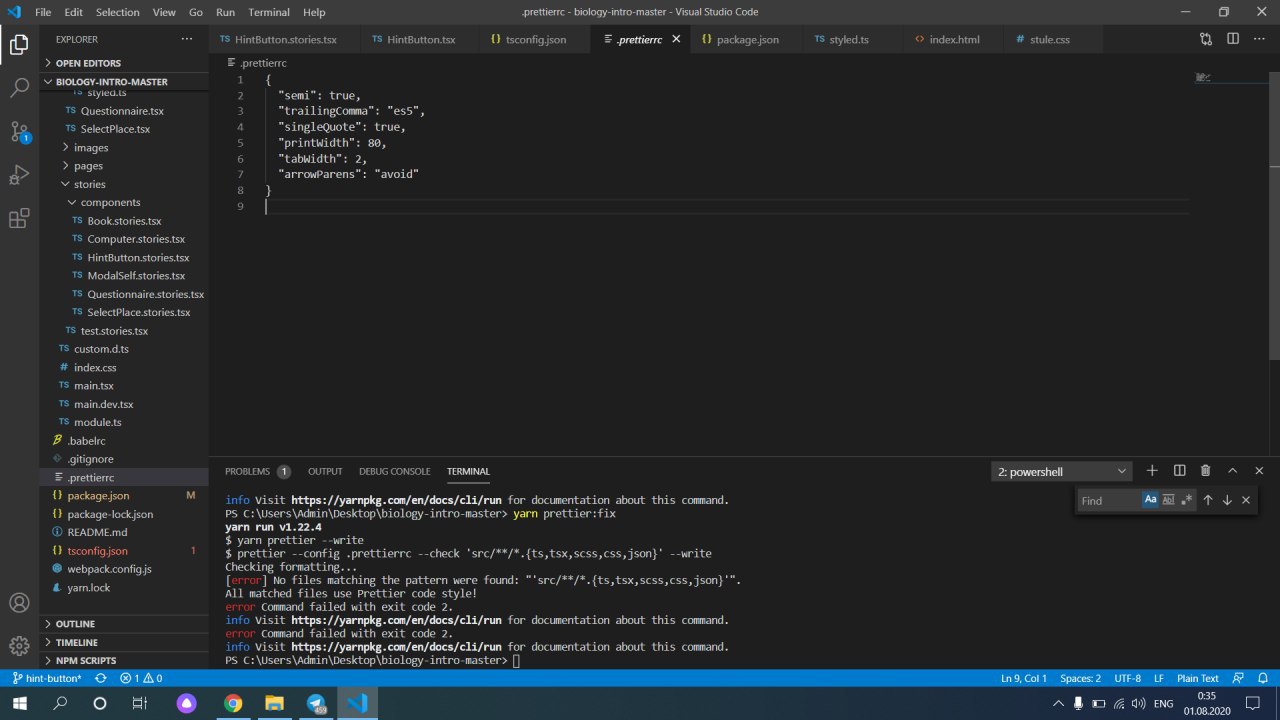Toggle Use Regular Expression in find
This screenshot has width=1280, height=720.
(1186, 500)
